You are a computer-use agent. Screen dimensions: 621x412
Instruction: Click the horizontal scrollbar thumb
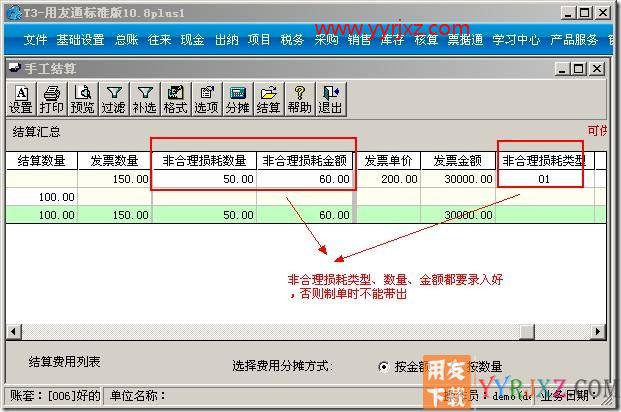point(527,331)
